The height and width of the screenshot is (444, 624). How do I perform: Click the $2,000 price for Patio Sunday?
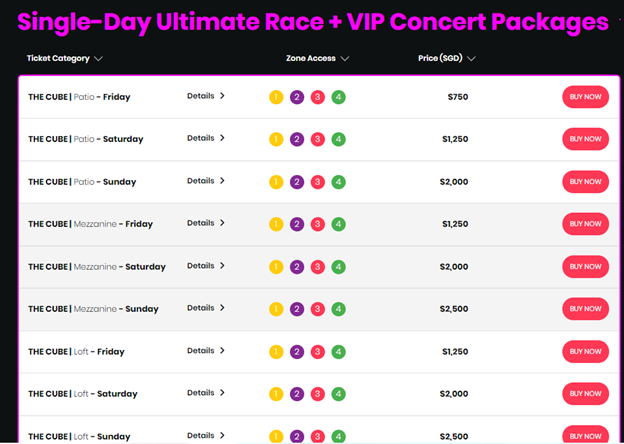click(x=454, y=182)
